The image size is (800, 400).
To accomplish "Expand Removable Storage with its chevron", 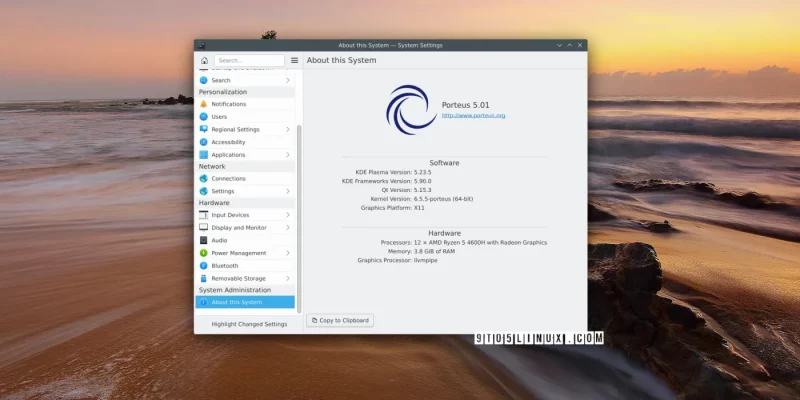I will tap(288, 278).
